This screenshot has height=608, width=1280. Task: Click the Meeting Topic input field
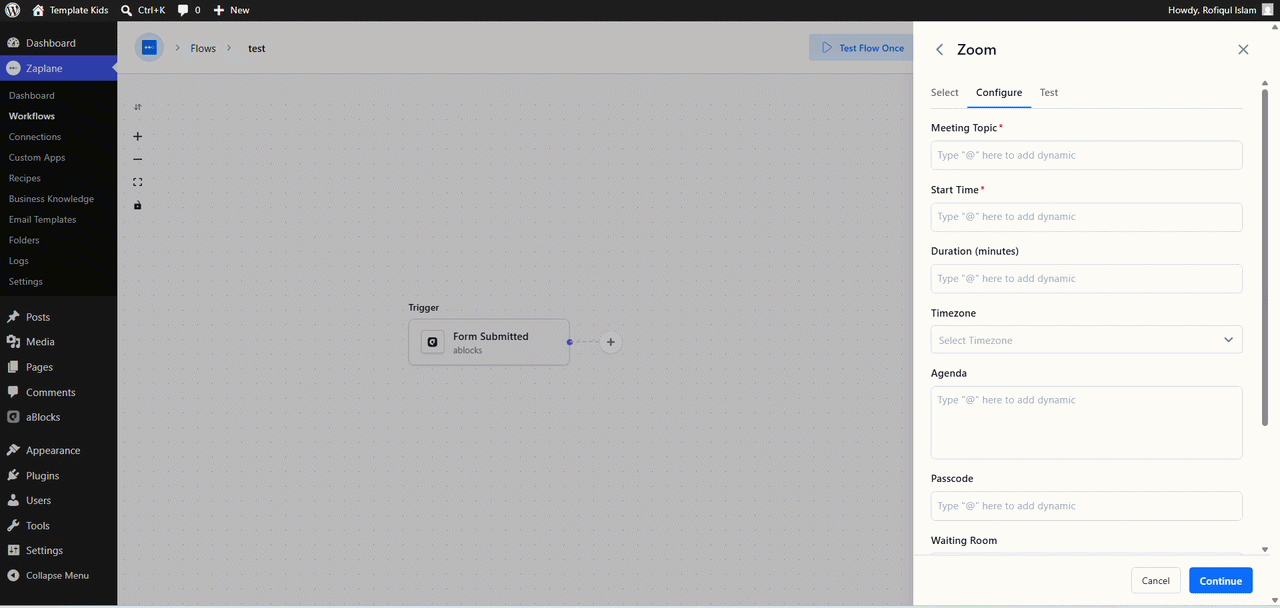coord(1086,155)
